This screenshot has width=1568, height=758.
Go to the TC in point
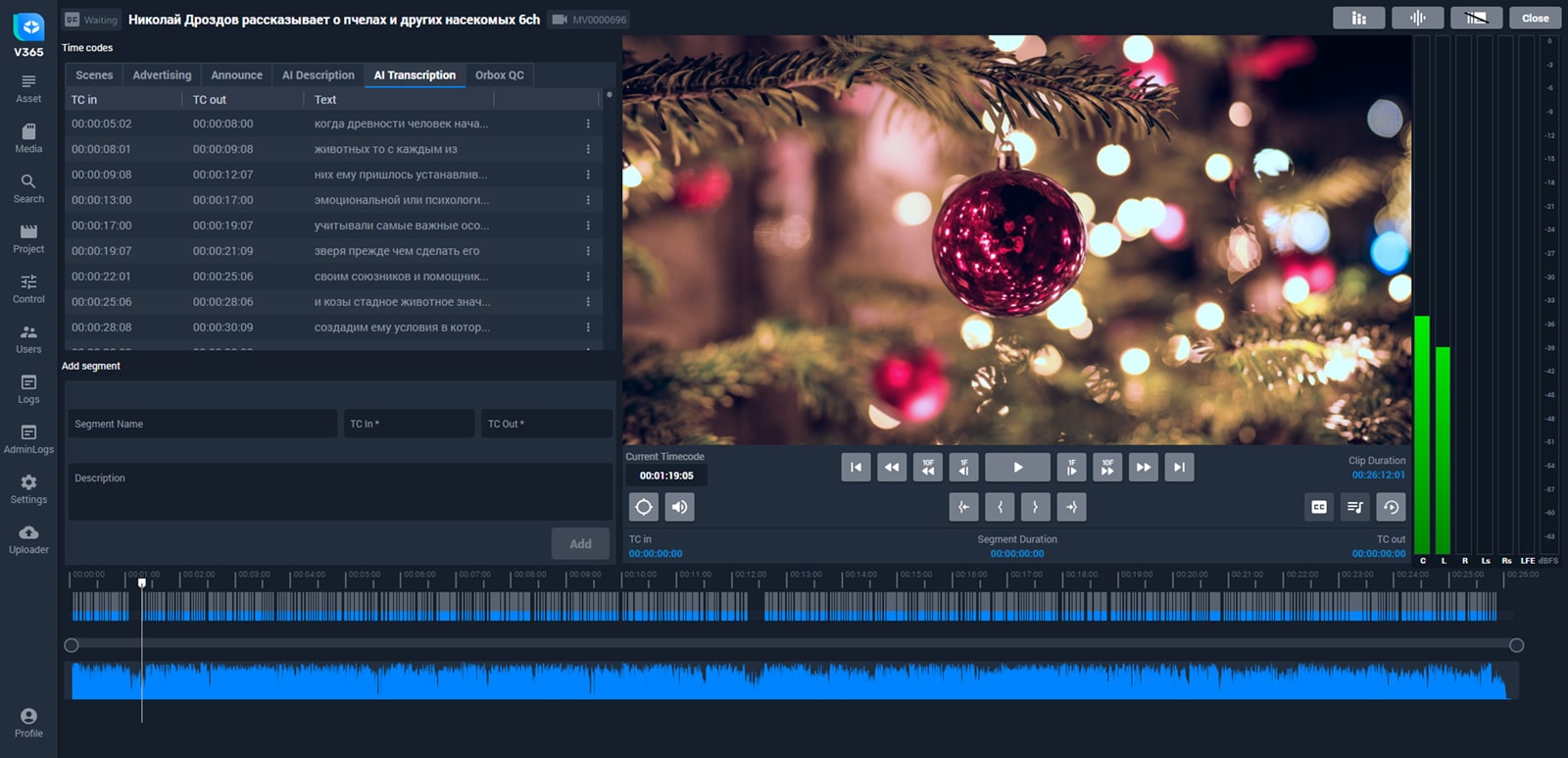click(x=963, y=507)
